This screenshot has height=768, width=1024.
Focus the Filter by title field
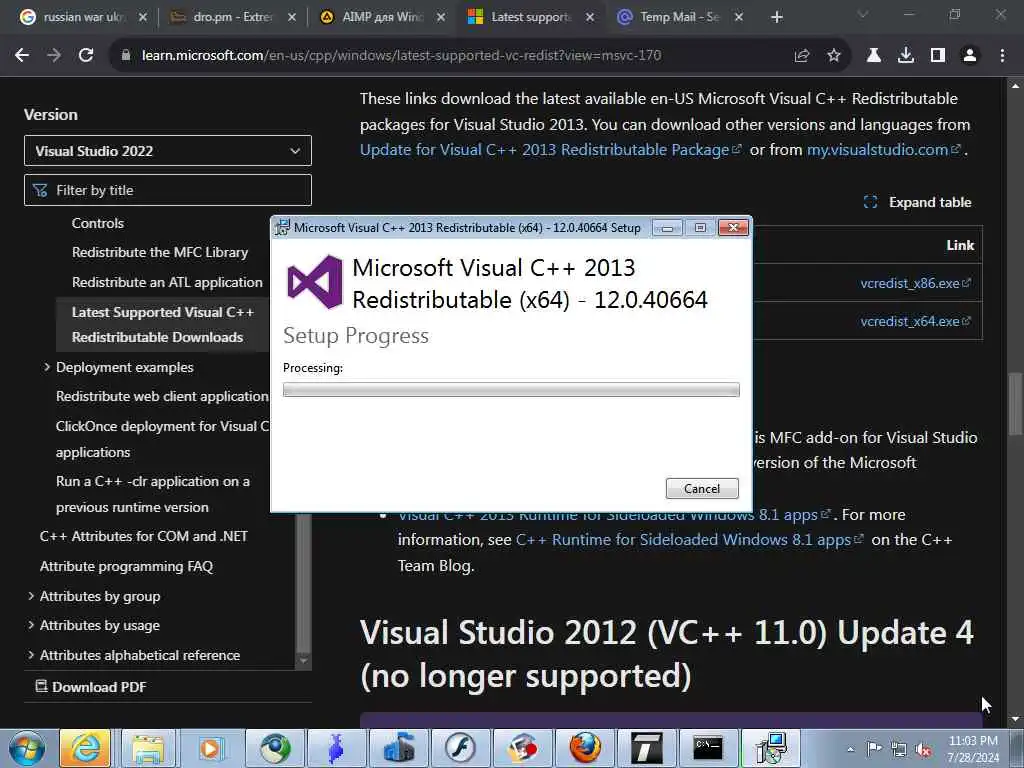(x=168, y=190)
